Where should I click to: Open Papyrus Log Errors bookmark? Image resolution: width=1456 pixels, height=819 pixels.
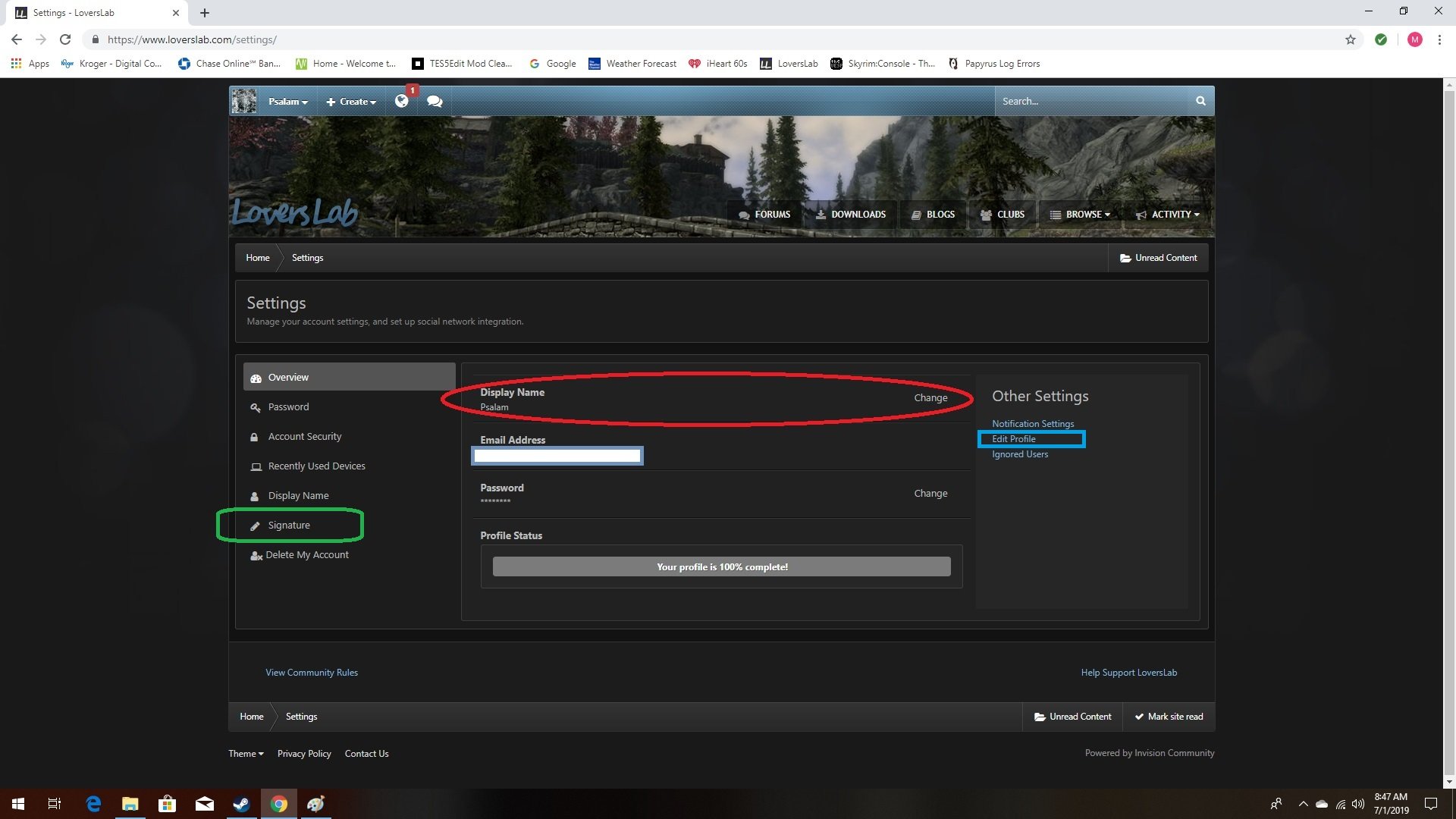[x=994, y=64]
